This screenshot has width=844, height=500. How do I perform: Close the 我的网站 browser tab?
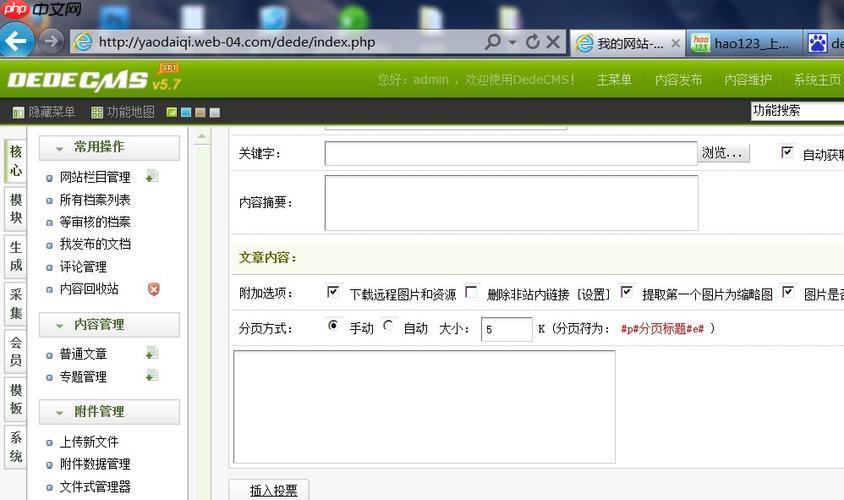(x=676, y=43)
